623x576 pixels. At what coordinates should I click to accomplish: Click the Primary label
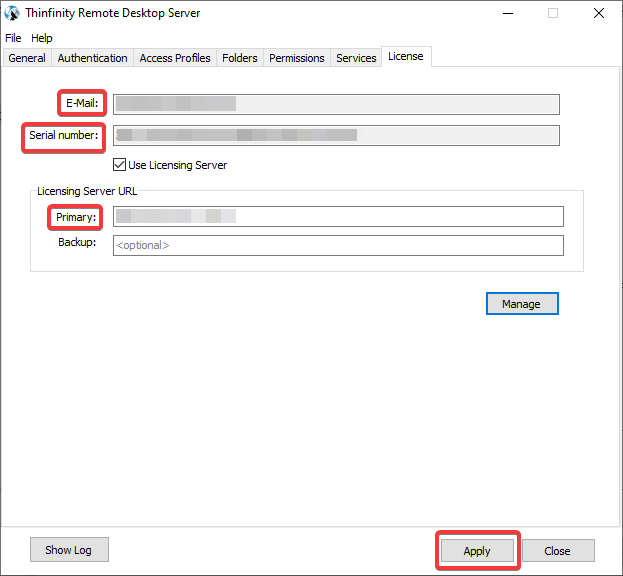pos(76,217)
